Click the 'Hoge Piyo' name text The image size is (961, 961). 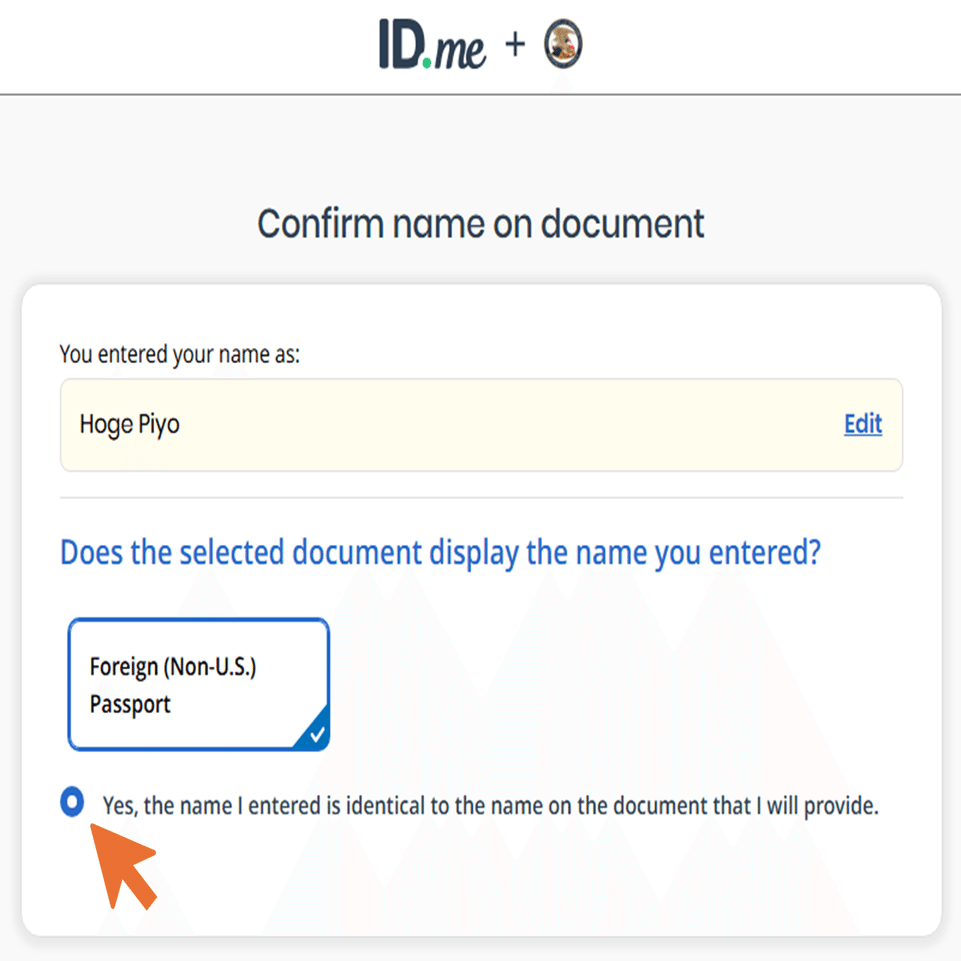click(129, 424)
